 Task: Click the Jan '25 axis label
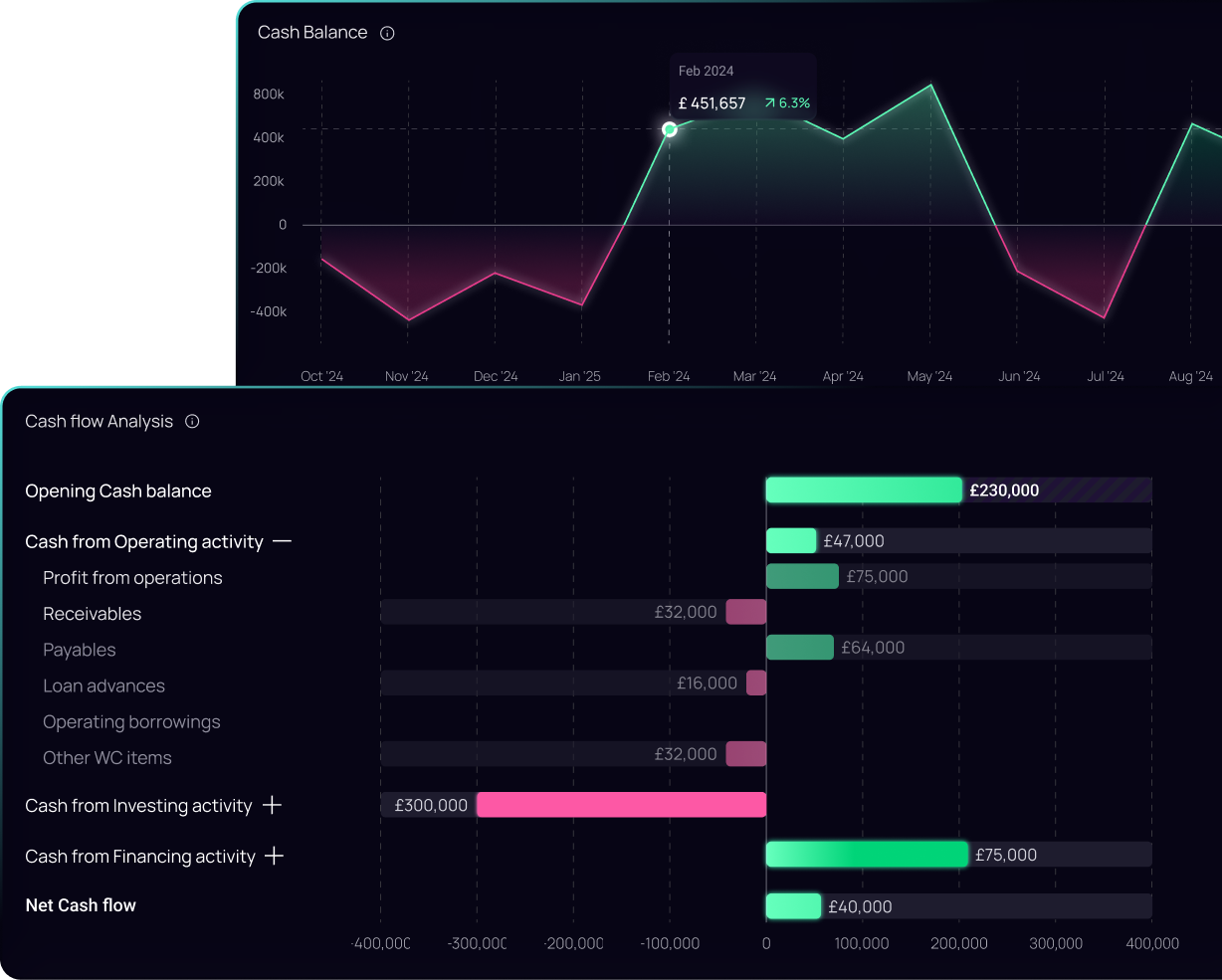pos(580,376)
